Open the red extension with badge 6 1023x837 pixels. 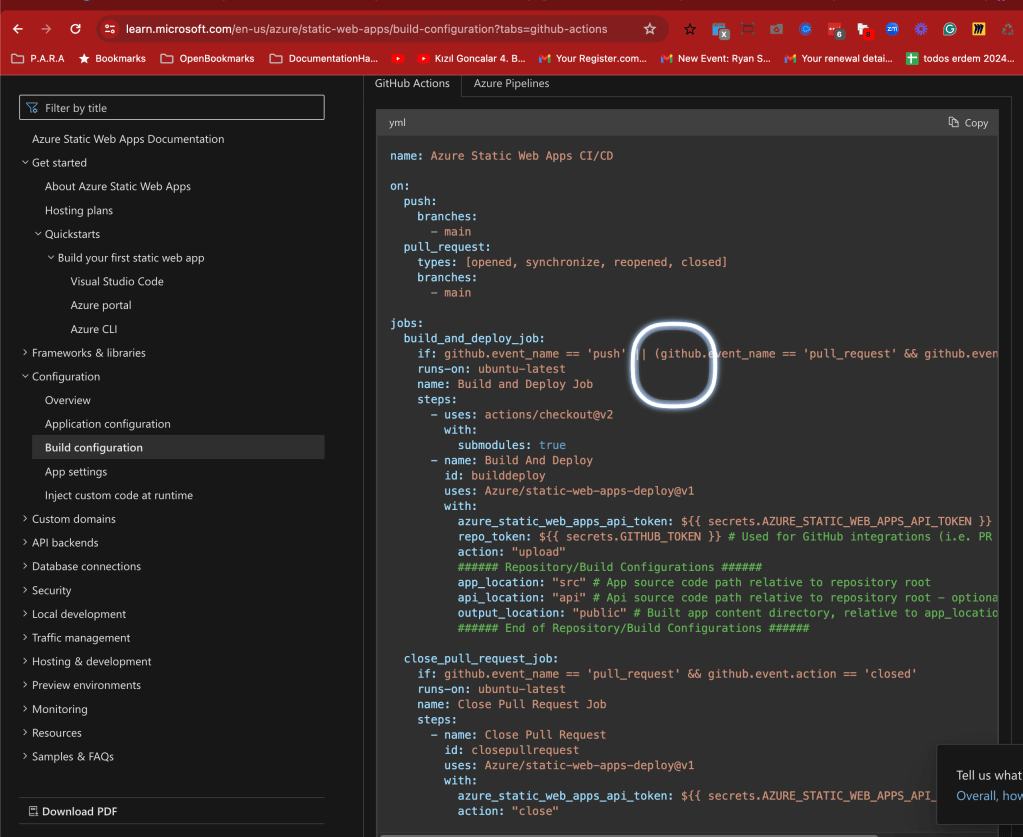(835, 30)
